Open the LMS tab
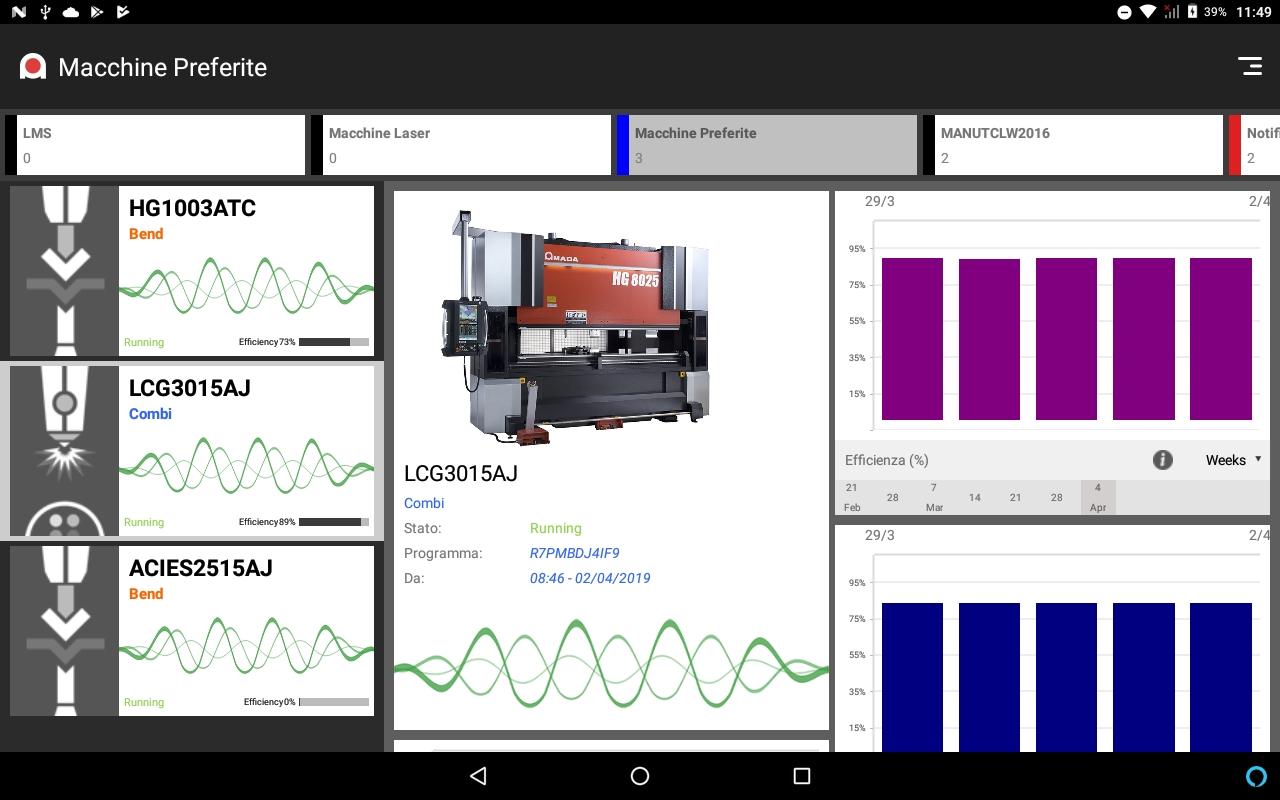The image size is (1280, 800). coord(155,145)
